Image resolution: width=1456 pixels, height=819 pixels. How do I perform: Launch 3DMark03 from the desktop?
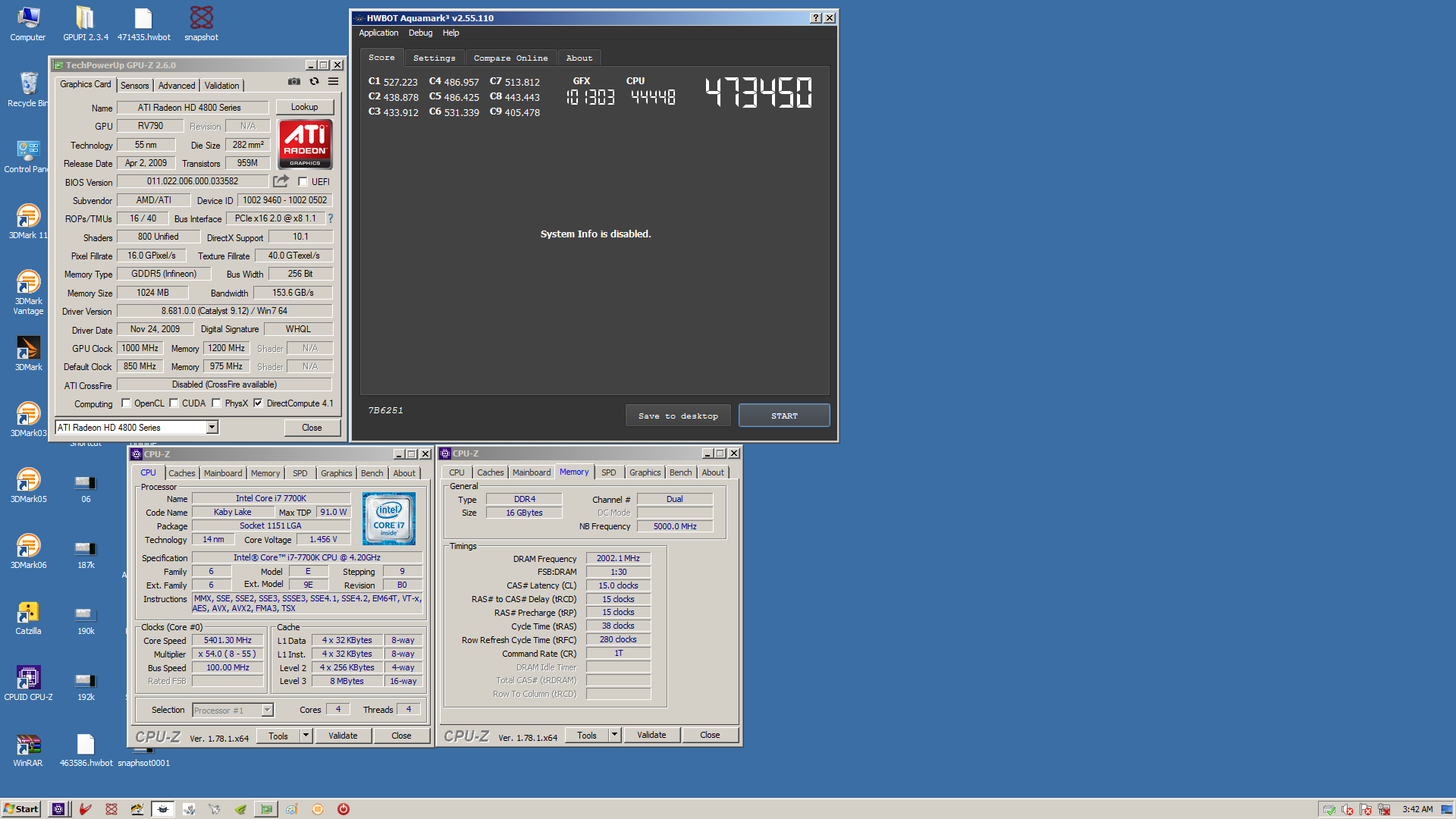coord(28,419)
